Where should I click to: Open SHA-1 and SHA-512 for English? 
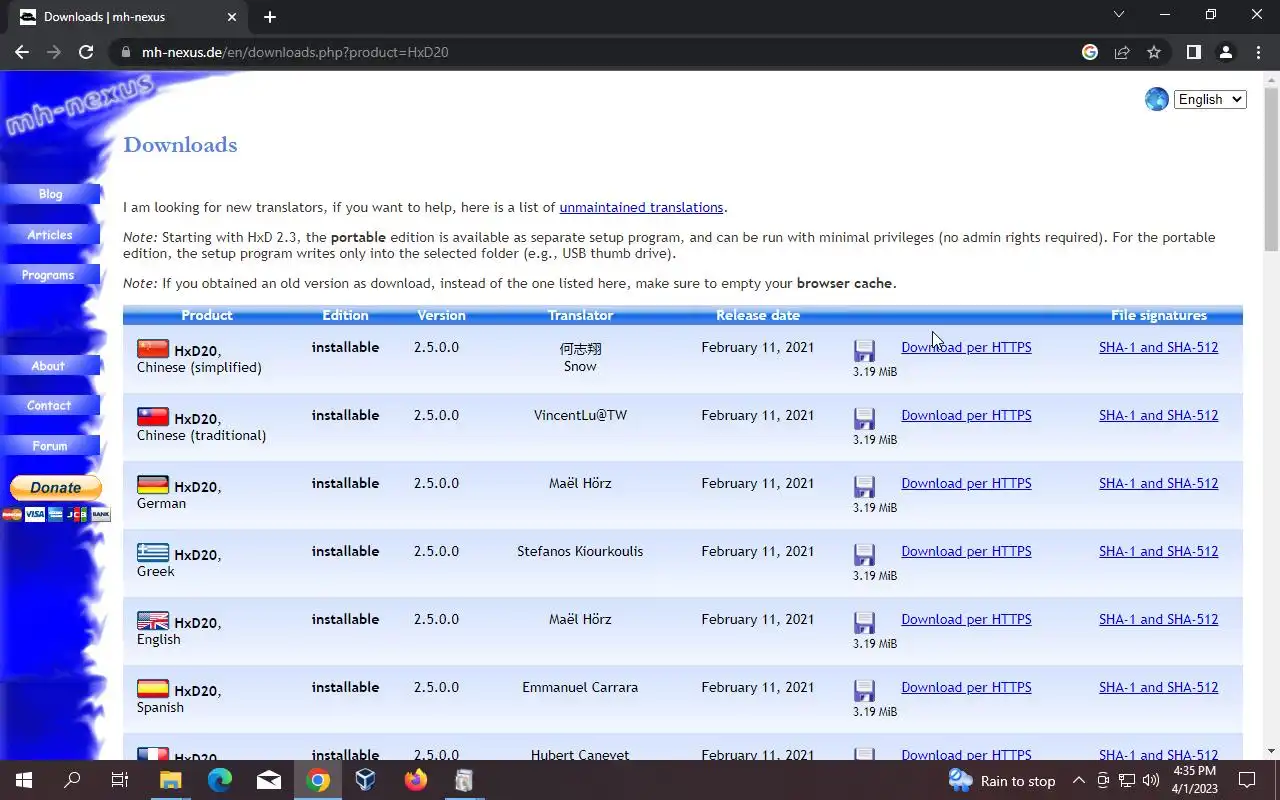[1158, 619]
